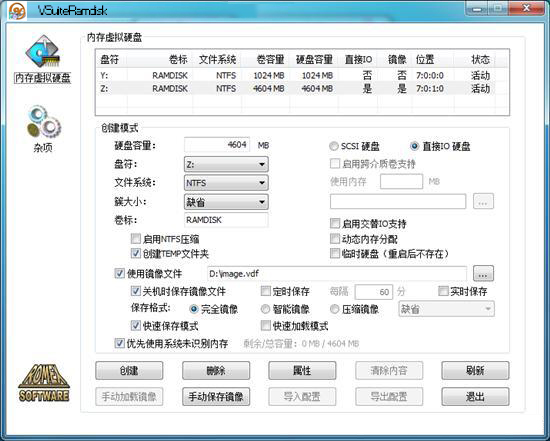Open the 盘符 drive letter dropdown
Viewport: 550px width, 441px height.
pos(226,164)
